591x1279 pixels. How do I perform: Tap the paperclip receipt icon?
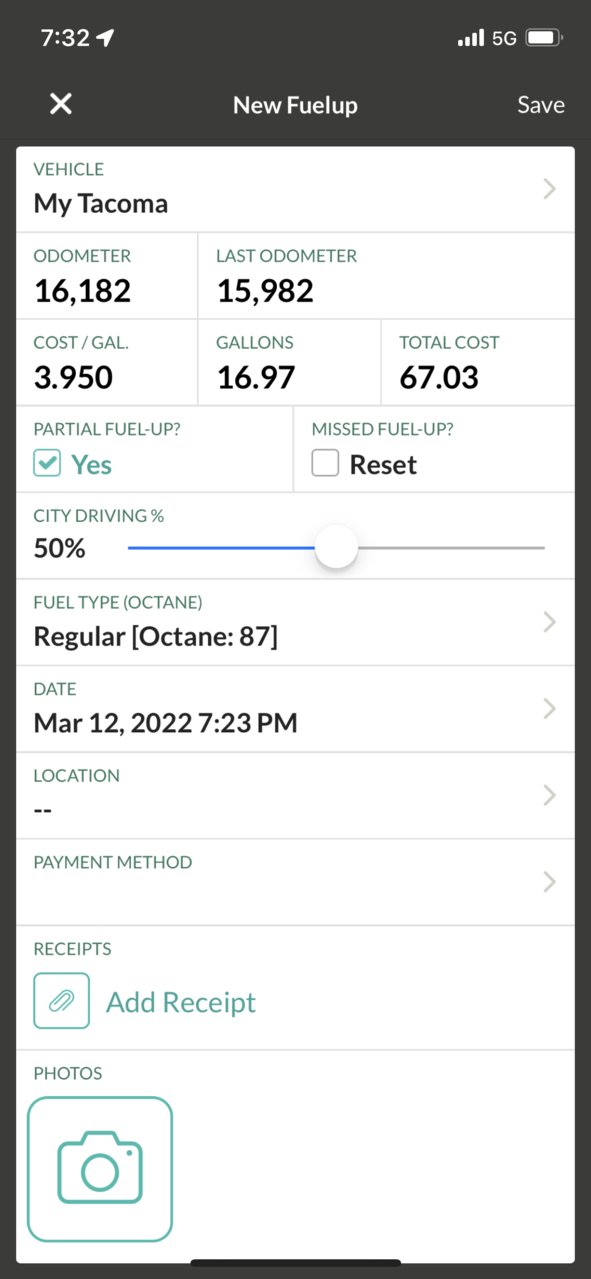point(61,1001)
